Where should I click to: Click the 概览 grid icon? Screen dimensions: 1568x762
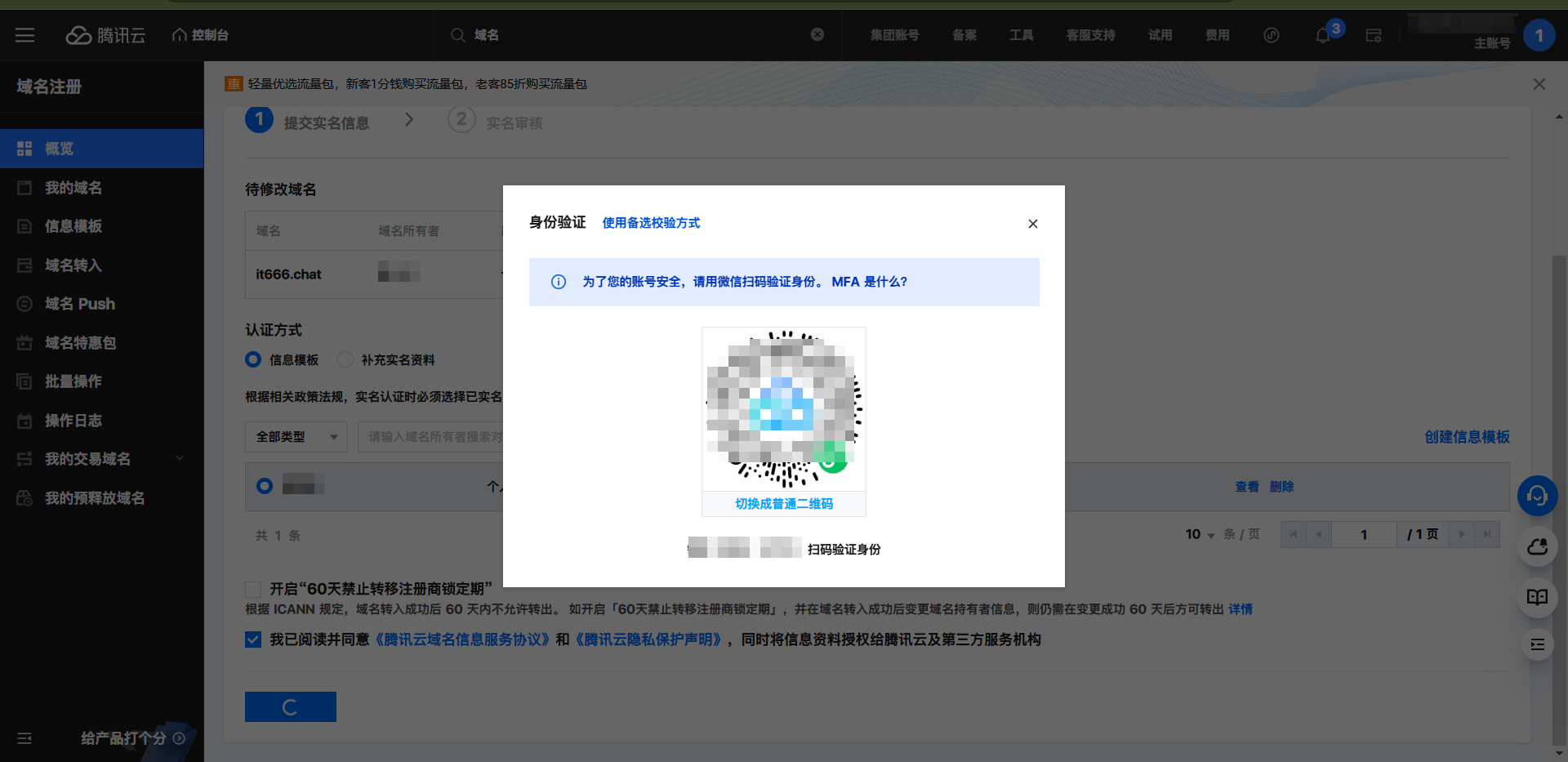(x=24, y=149)
